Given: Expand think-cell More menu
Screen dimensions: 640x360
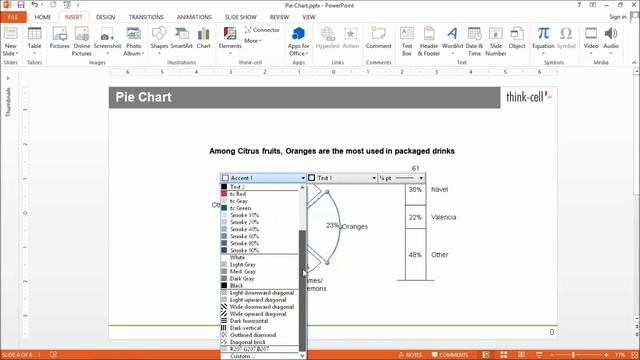Looking at the screenshot, I should point(253,41).
